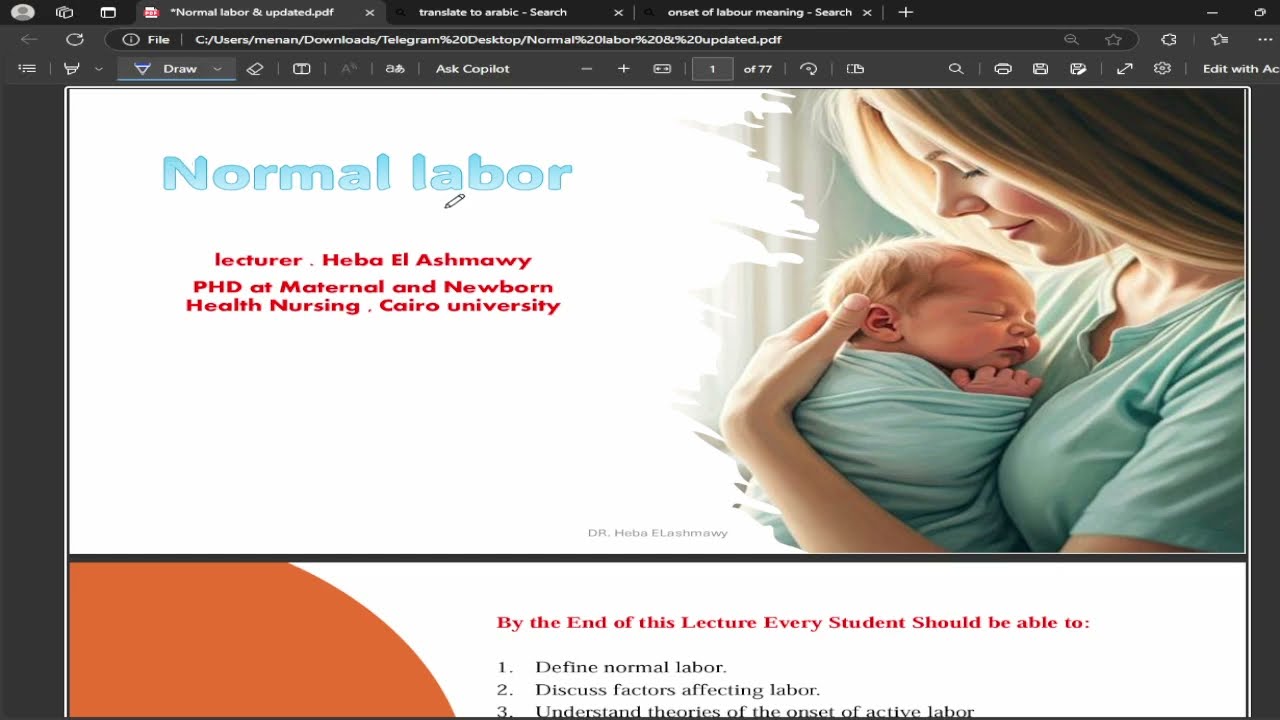This screenshot has height=720, width=1280.
Task: Click Edit with Acrobat button
Action: click(1240, 69)
